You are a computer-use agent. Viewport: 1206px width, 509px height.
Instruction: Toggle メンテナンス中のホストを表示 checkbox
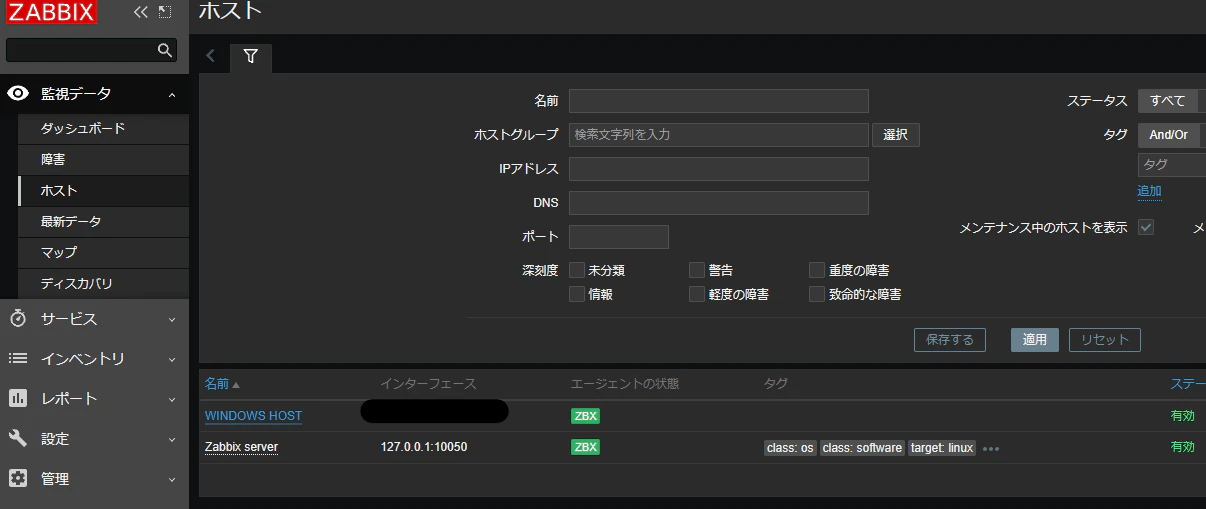(x=1146, y=227)
